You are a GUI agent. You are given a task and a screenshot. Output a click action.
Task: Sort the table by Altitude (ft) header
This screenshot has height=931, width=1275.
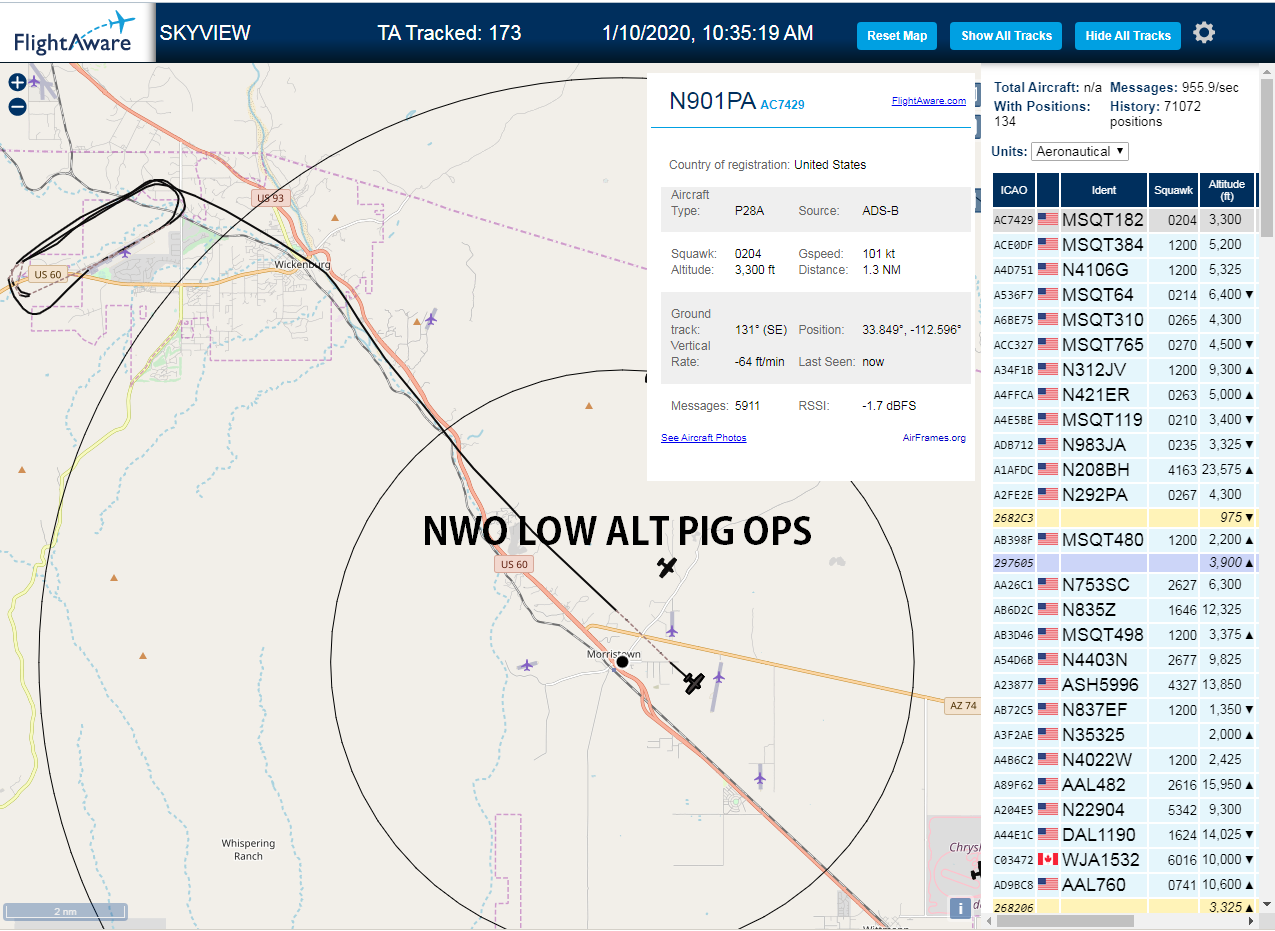(x=1227, y=189)
